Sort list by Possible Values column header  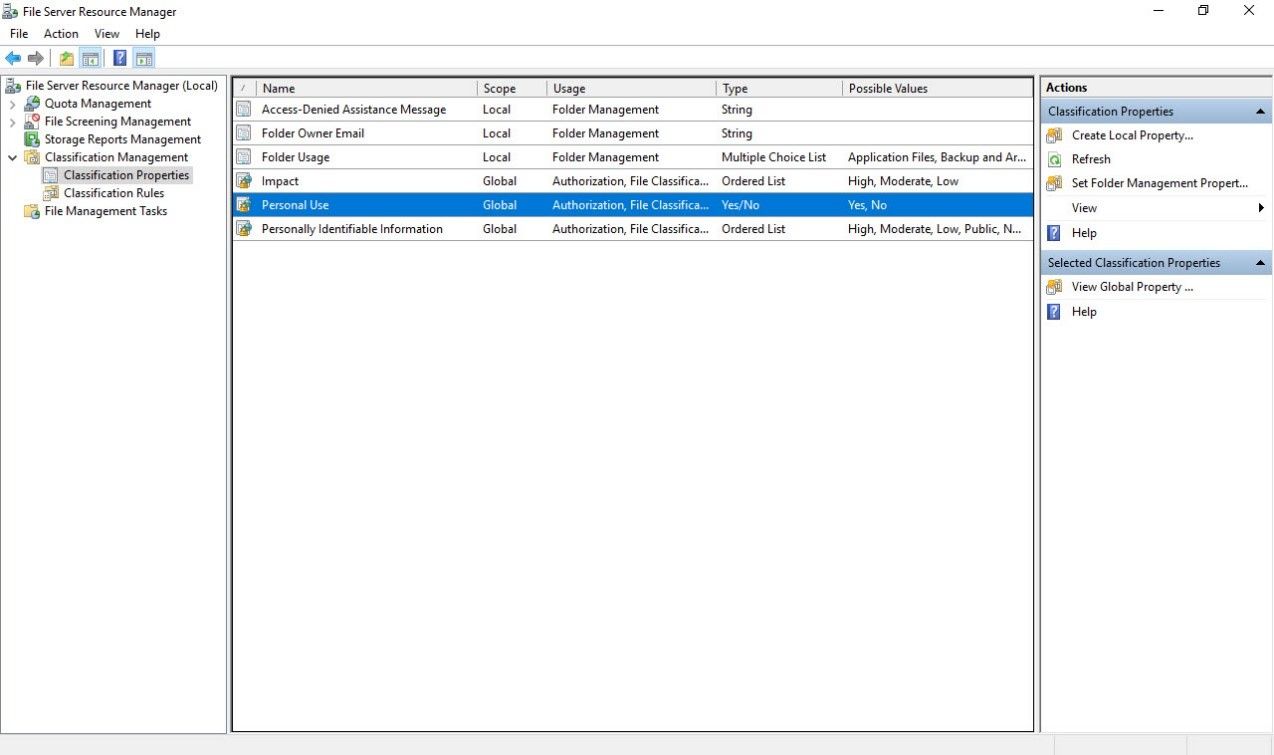click(x=937, y=88)
